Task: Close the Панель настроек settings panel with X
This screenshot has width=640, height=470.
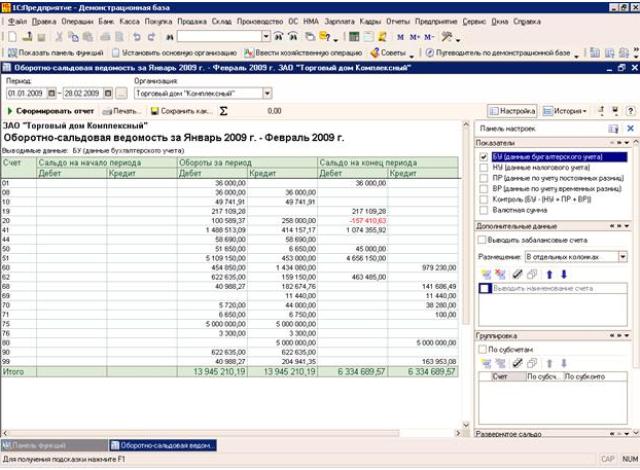Action: 630,129
